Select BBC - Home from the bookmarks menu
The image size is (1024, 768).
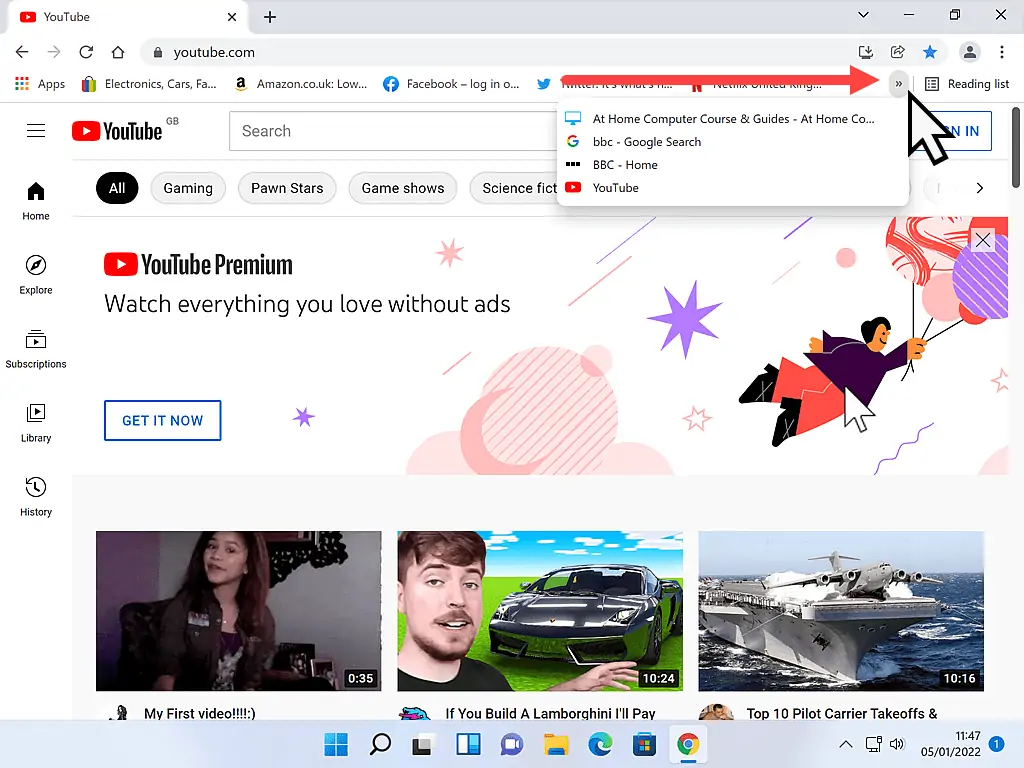[627, 164]
